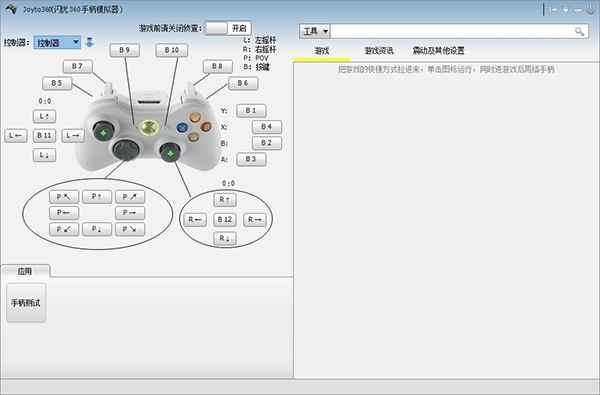Click the power icon in title bar
600x395 pixels.
click(x=590, y=10)
